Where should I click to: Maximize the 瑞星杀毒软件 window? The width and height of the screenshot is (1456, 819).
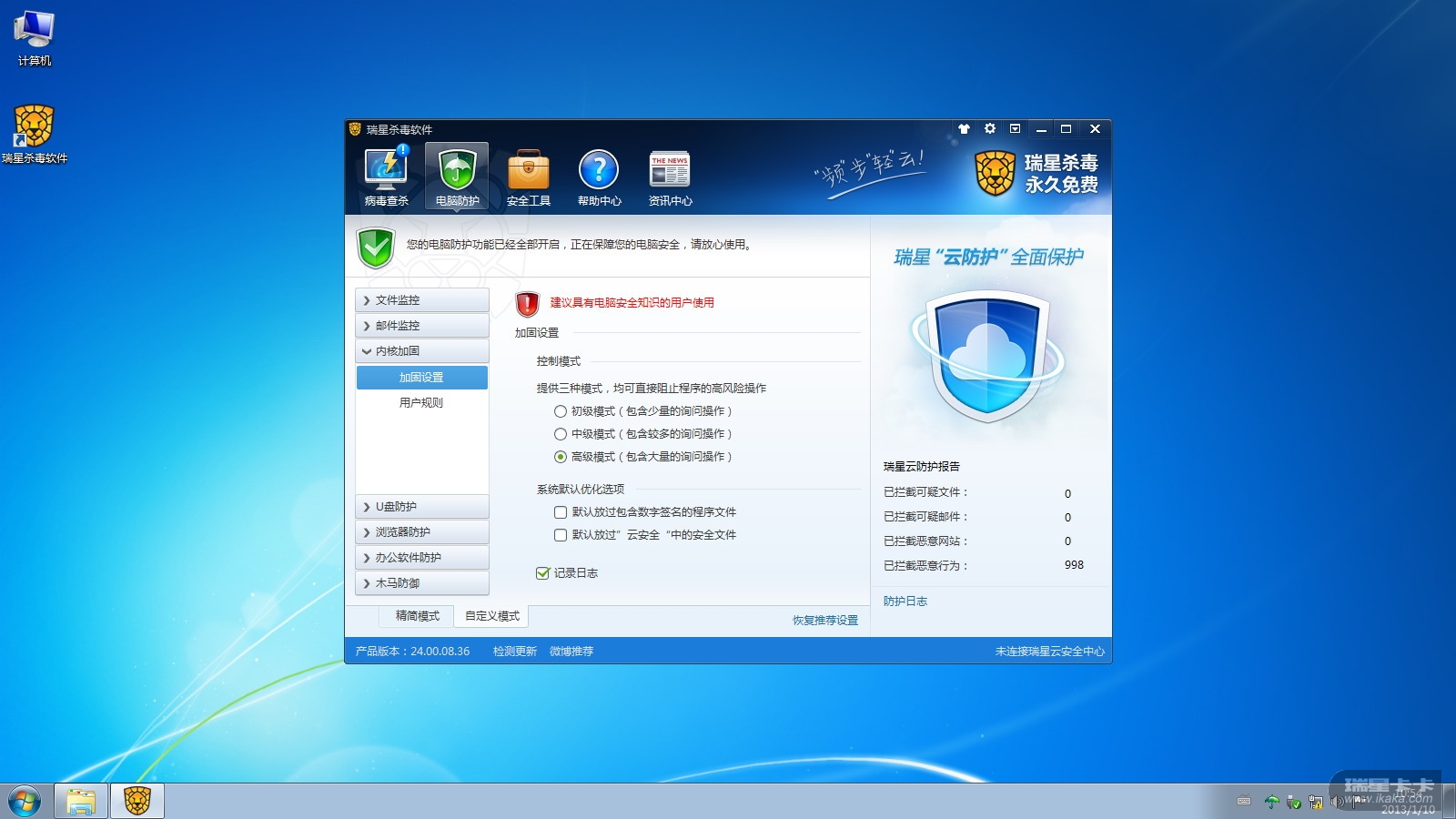[x=1067, y=129]
